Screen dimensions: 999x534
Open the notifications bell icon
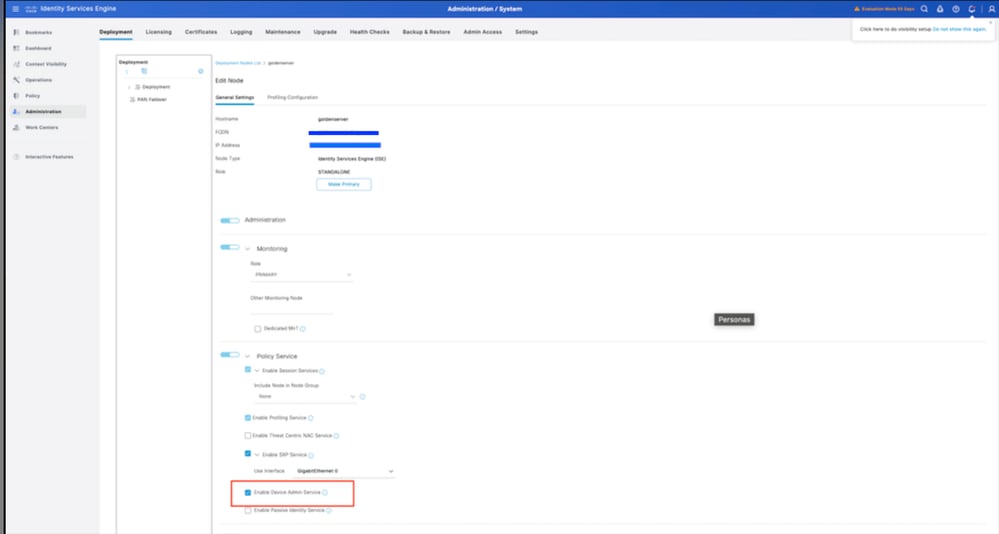[940, 9]
